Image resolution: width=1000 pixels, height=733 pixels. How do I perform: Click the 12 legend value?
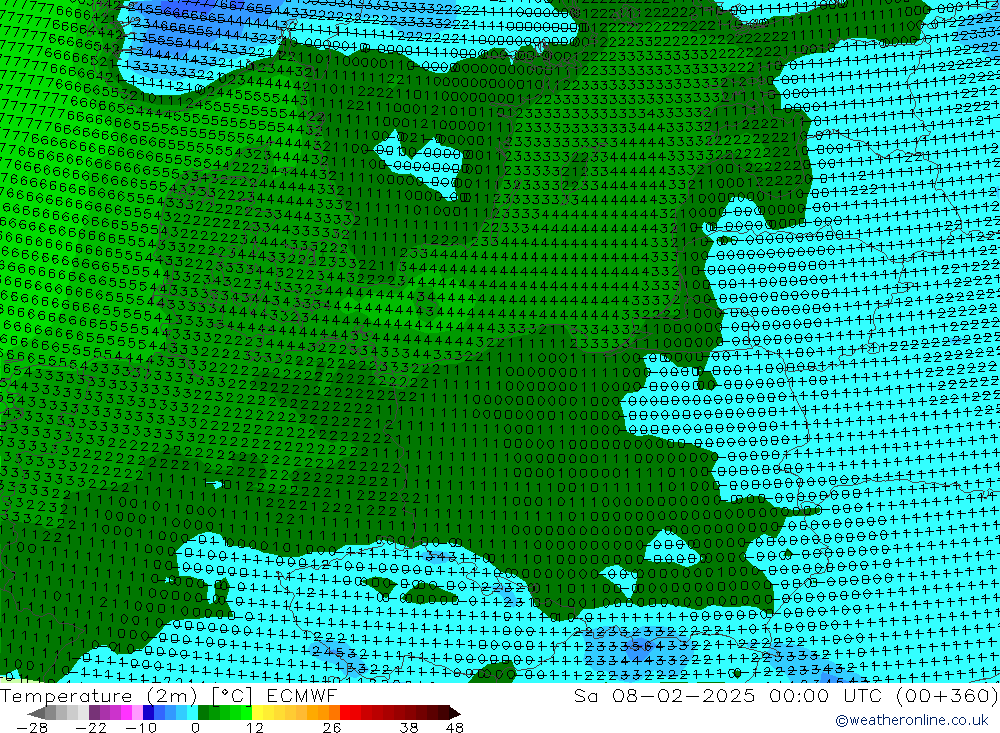pyautogui.click(x=254, y=727)
